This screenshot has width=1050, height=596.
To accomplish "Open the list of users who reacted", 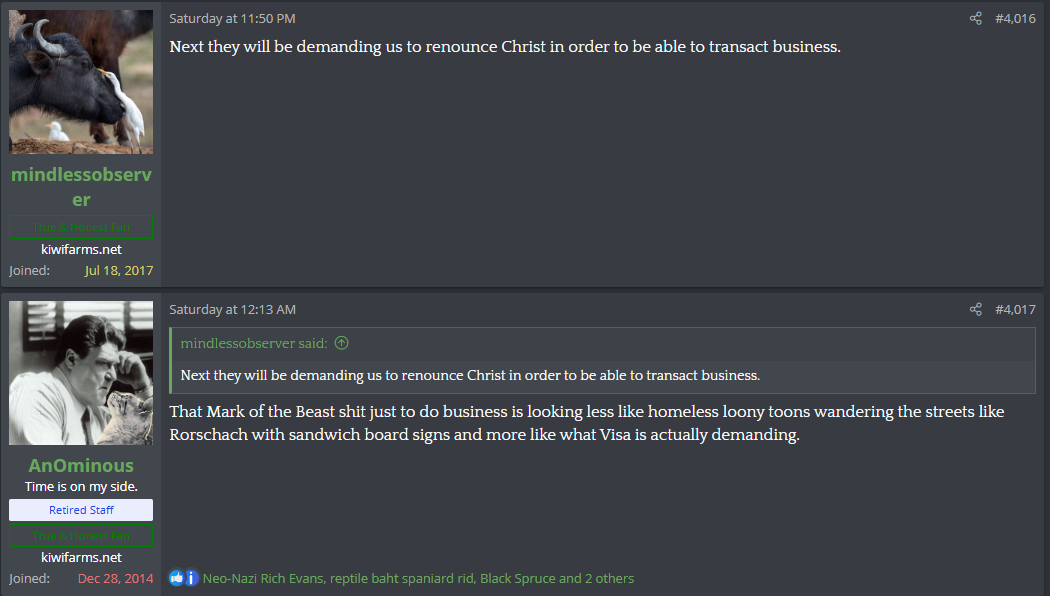I will [418, 578].
